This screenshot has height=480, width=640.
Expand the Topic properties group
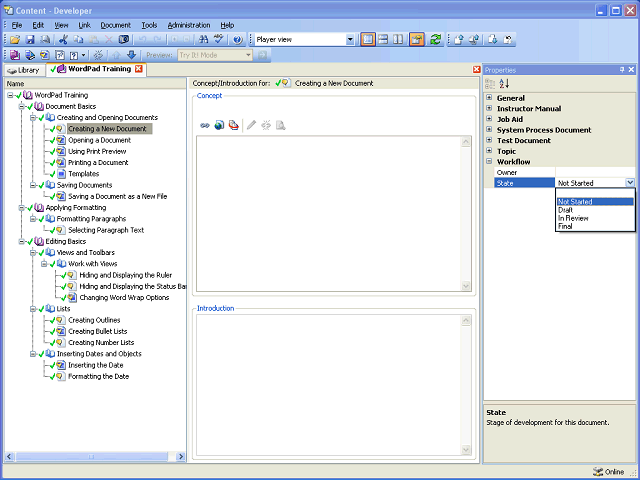(489, 151)
